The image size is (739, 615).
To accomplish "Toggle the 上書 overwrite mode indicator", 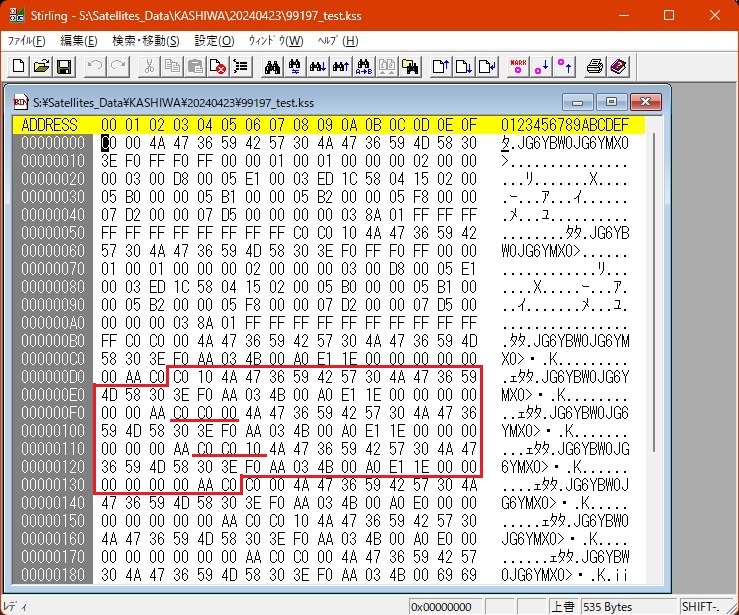I will pos(563,606).
